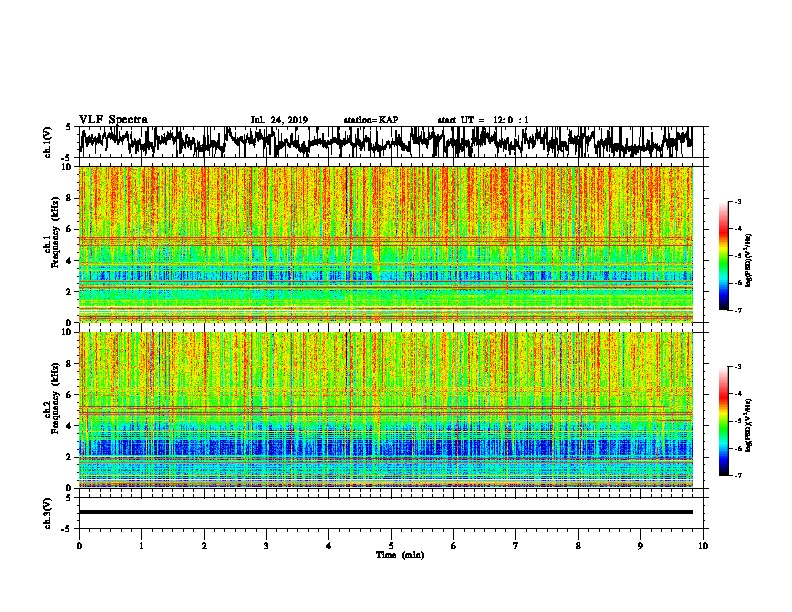Viewport: 792px width, 612px height.
Task: Click the "ch.3(V)" axis label
Action: [48, 513]
